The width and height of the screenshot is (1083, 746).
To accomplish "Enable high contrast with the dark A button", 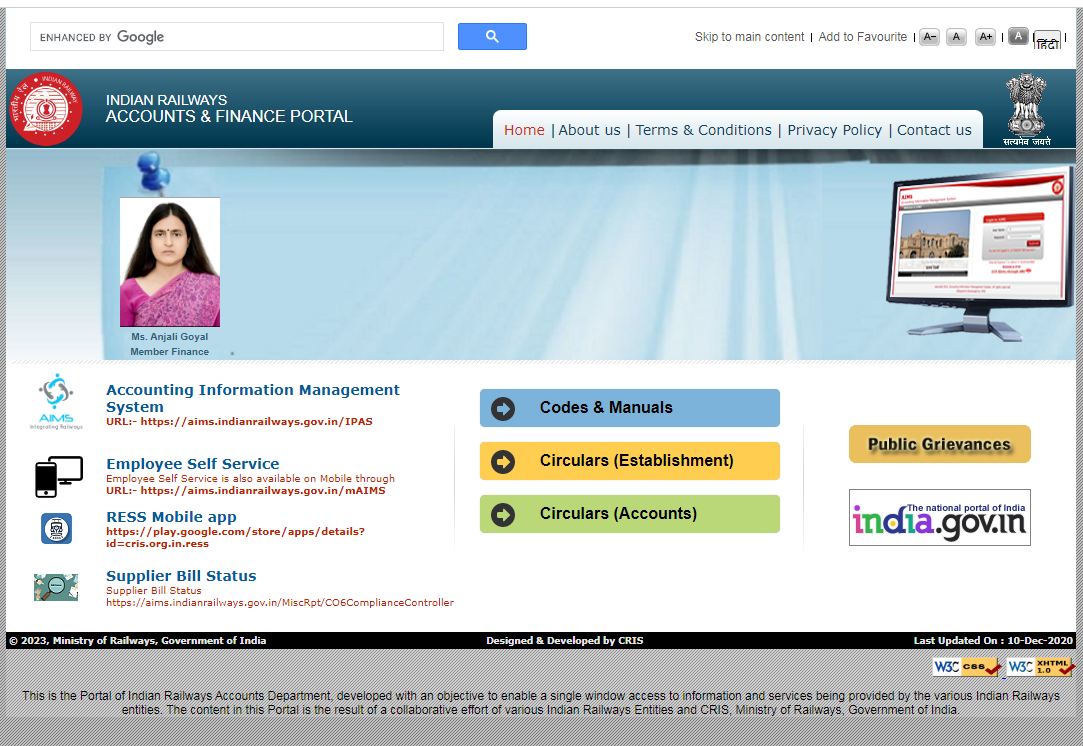I will 1018,36.
